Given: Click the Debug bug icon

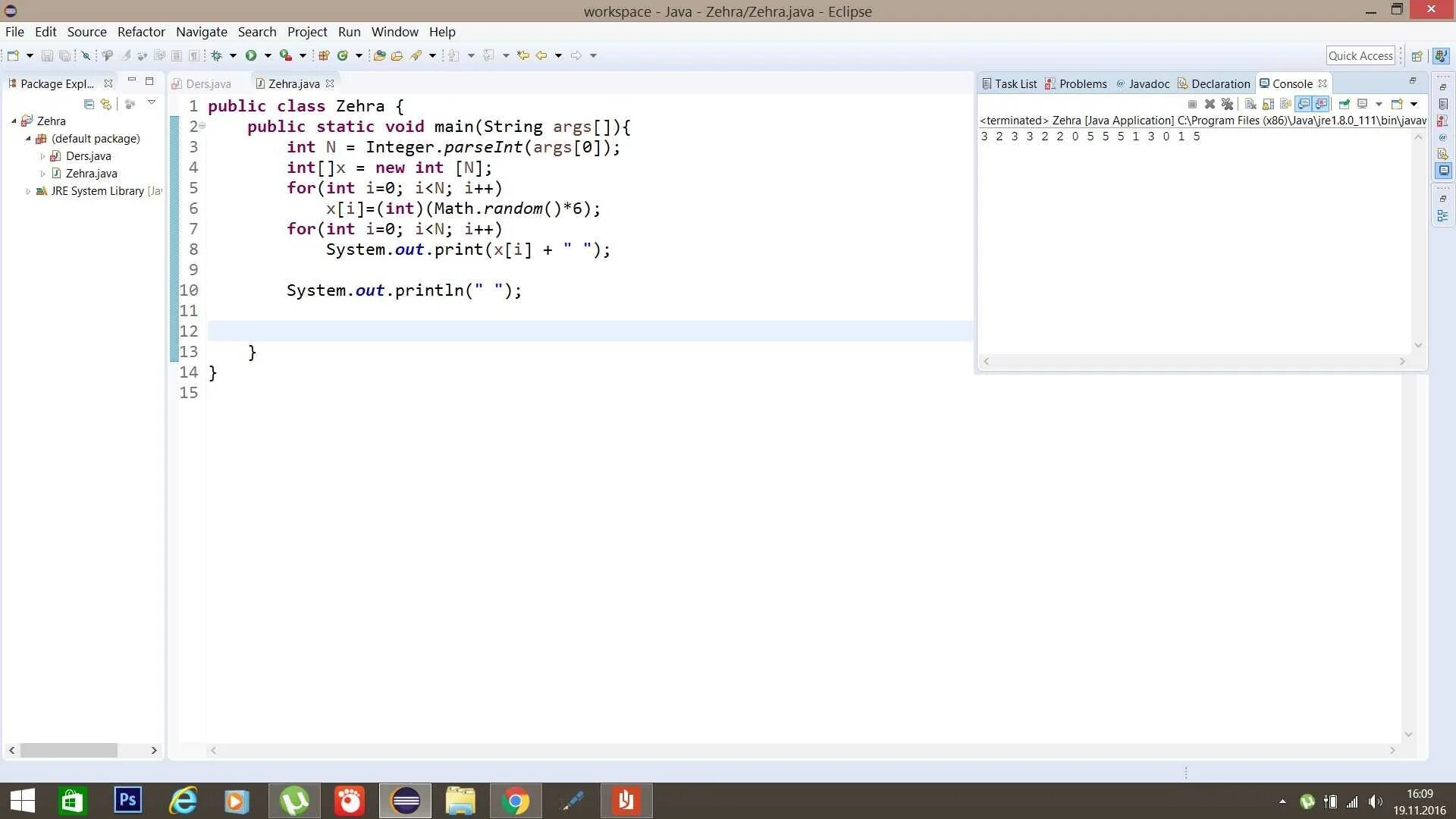Looking at the screenshot, I should click(217, 55).
